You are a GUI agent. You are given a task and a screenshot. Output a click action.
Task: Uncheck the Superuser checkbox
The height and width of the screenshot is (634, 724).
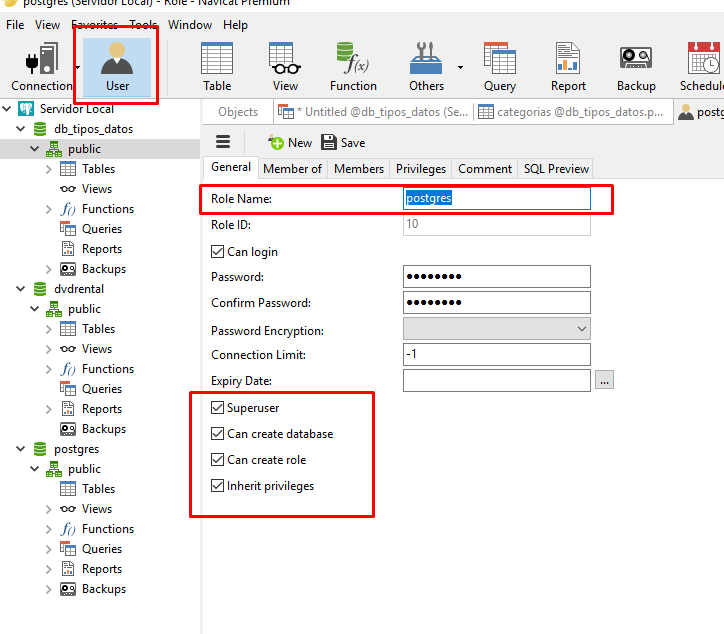(217, 408)
